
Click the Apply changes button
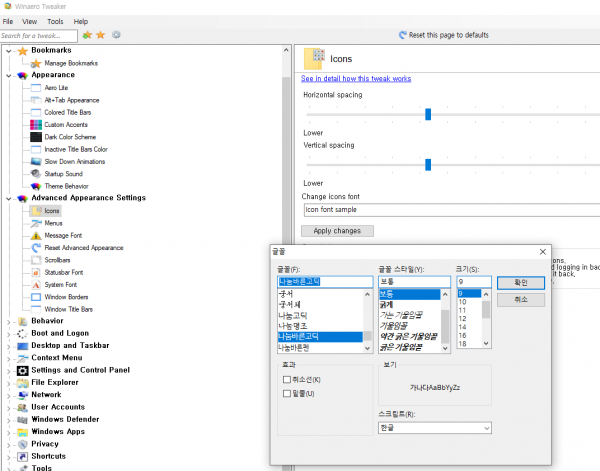click(337, 231)
